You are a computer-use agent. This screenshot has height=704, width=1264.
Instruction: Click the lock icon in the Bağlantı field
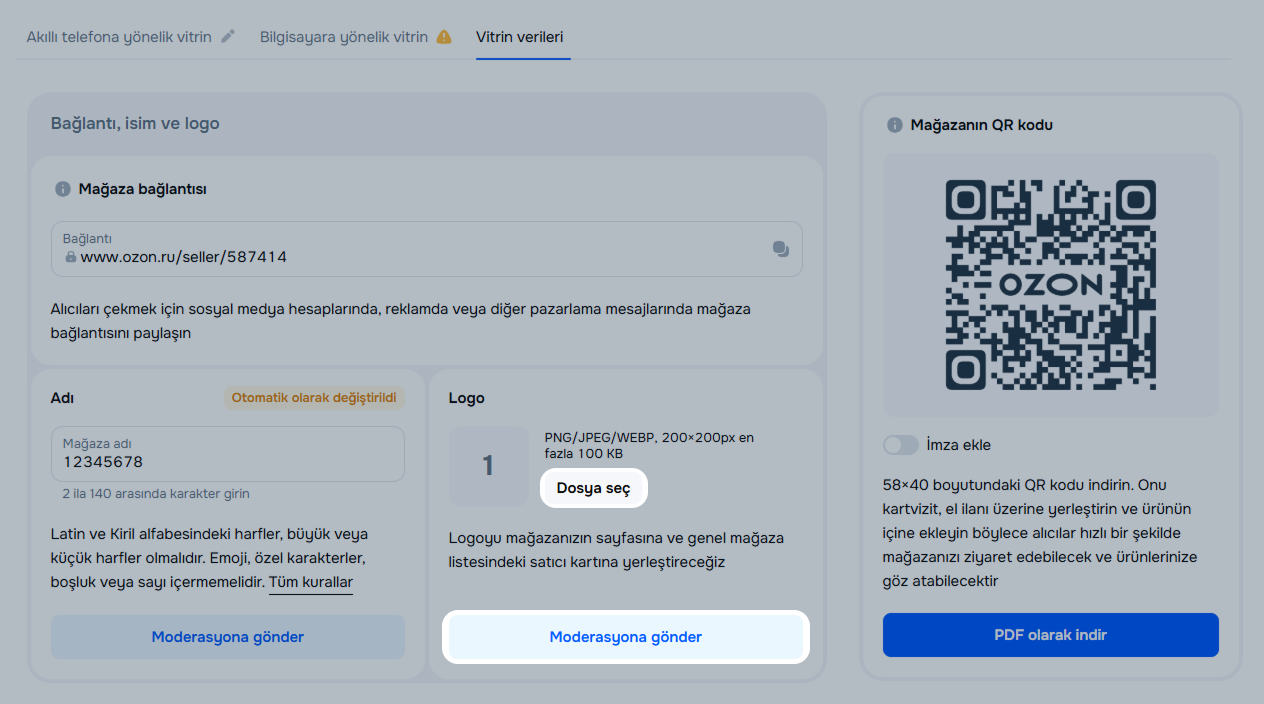(x=70, y=257)
